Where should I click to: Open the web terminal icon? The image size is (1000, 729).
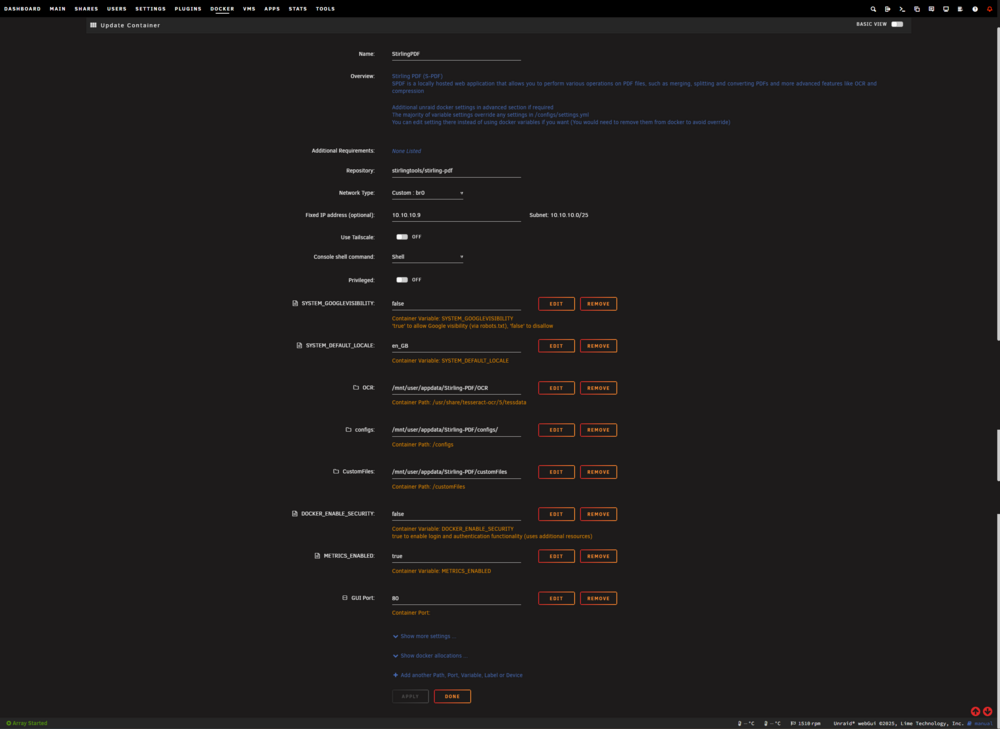point(902,9)
